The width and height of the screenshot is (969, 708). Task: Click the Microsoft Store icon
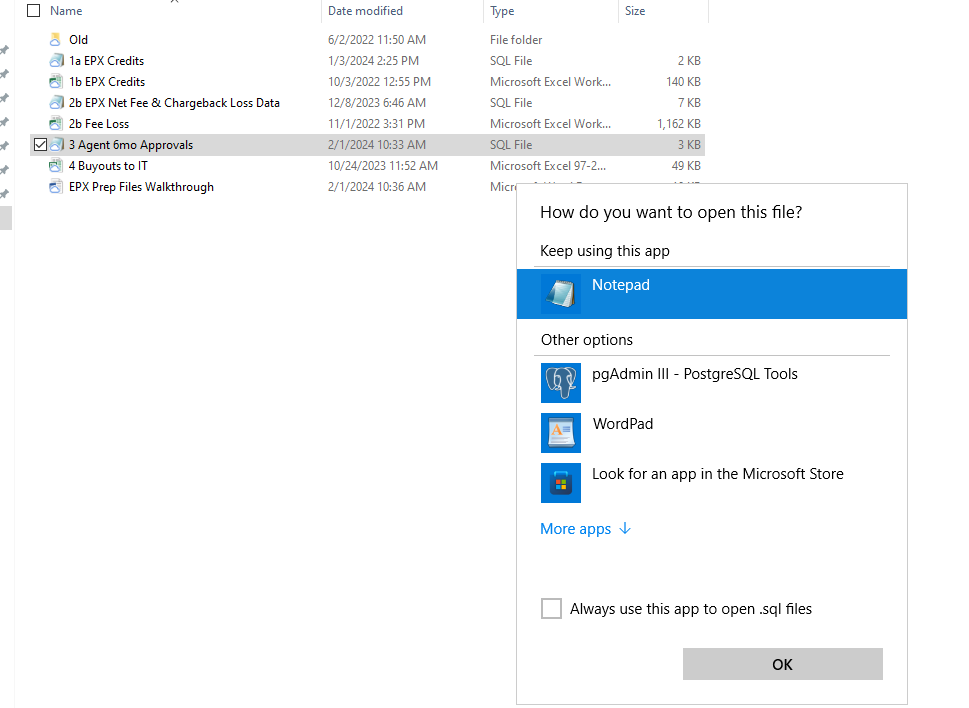click(560, 483)
